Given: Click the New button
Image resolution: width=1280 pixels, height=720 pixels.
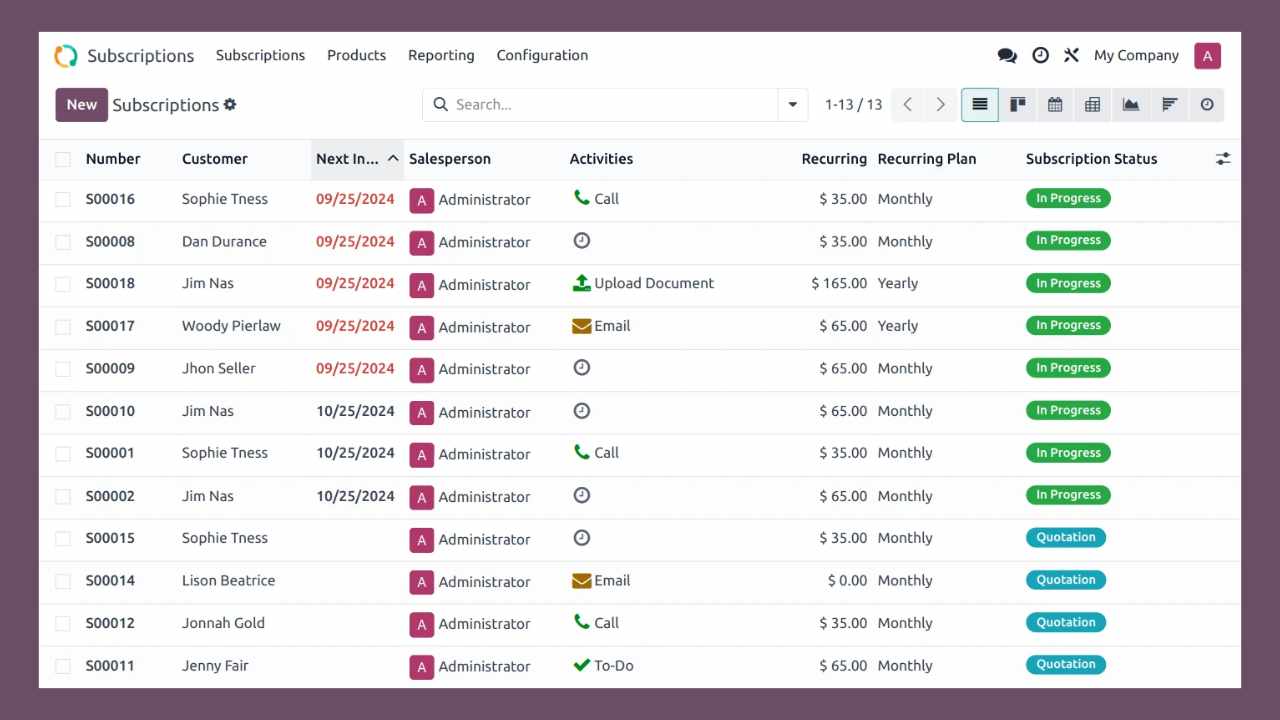Looking at the screenshot, I should pos(81,105).
